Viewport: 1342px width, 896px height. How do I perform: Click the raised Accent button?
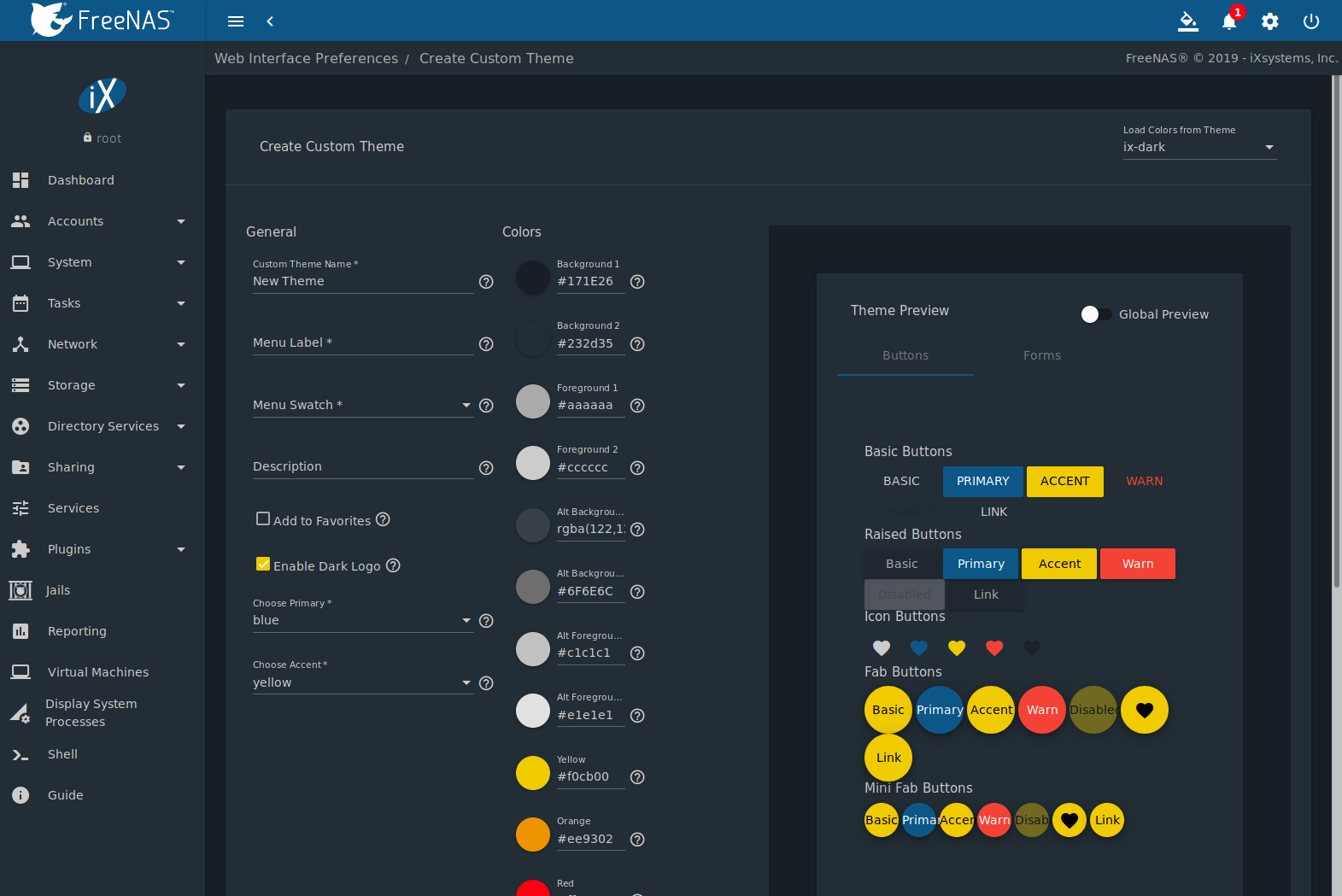pos(1059,564)
